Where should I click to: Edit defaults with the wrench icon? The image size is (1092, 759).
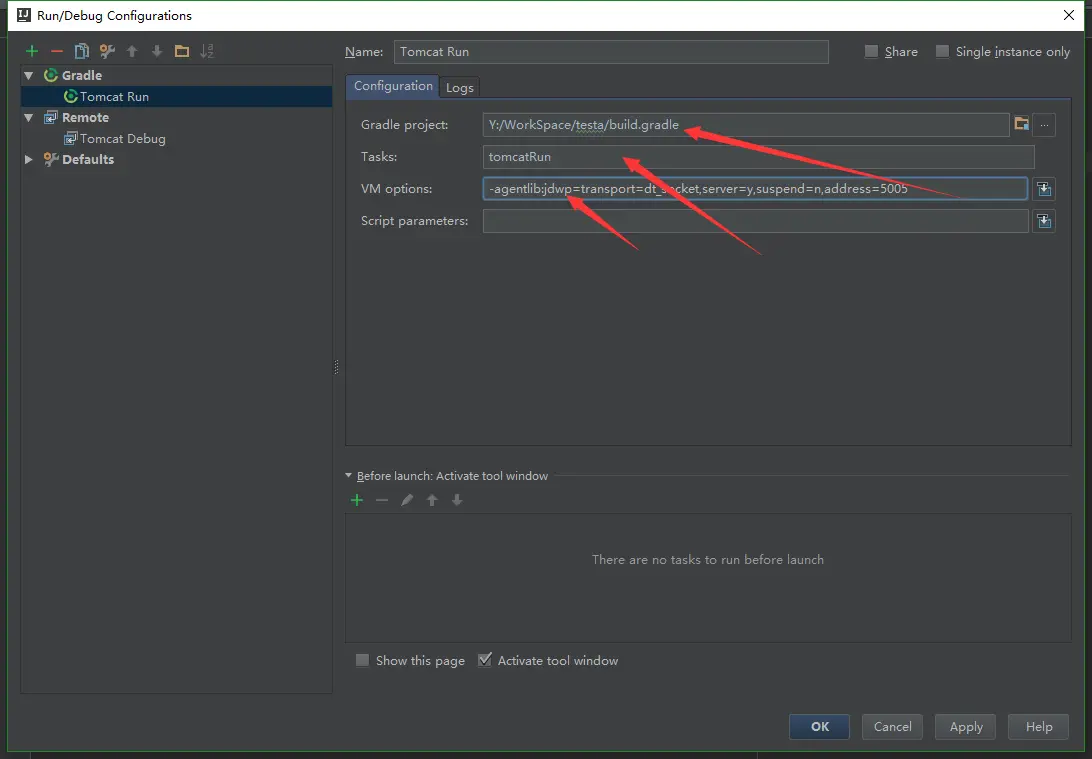(x=107, y=52)
